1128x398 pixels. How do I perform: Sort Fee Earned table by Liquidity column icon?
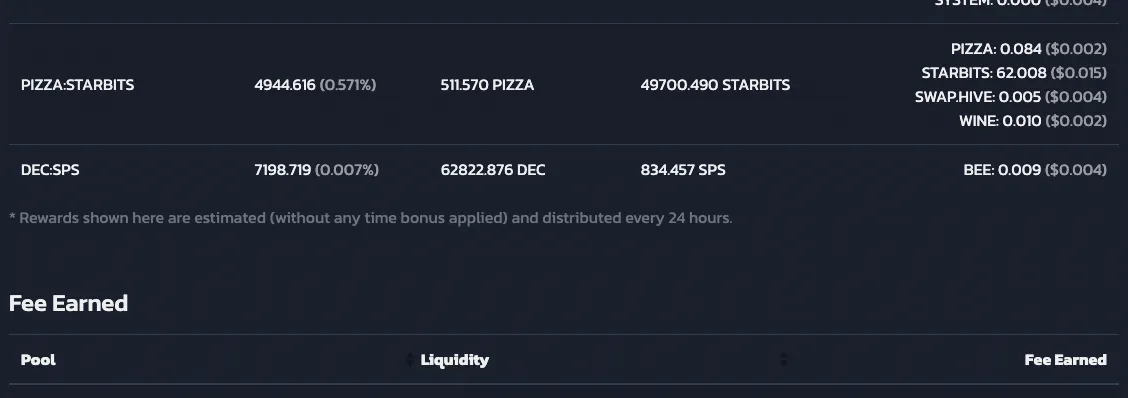pos(783,359)
